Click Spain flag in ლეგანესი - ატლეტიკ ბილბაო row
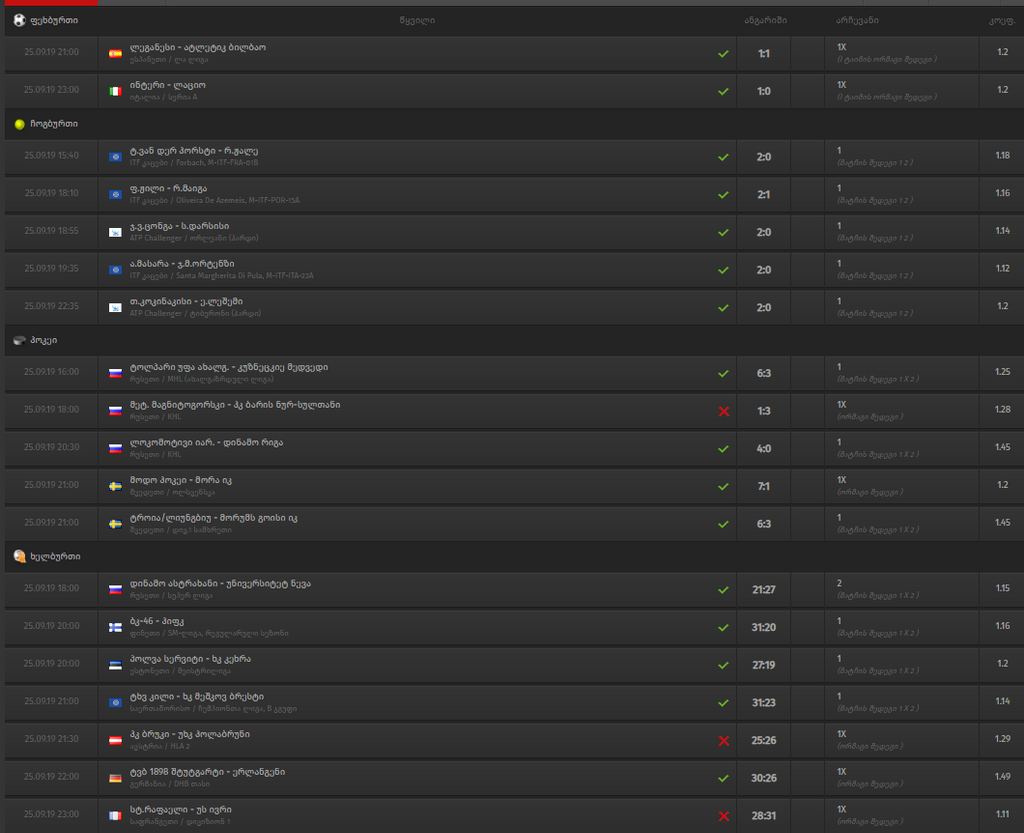The image size is (1024, 833). tap(116, 54)
